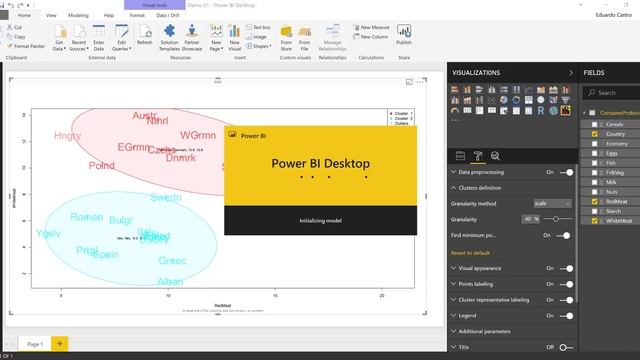Import custom visual From File

pyautogui.click(x=304, y=38)
